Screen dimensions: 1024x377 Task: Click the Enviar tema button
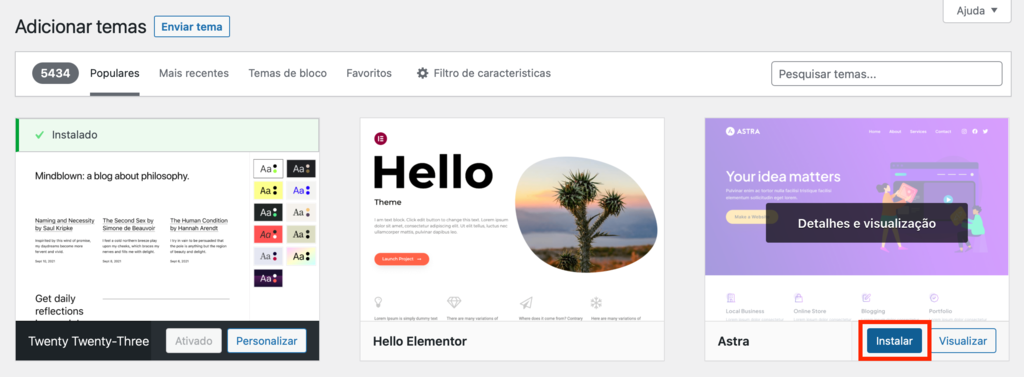(x=192, y=27)
